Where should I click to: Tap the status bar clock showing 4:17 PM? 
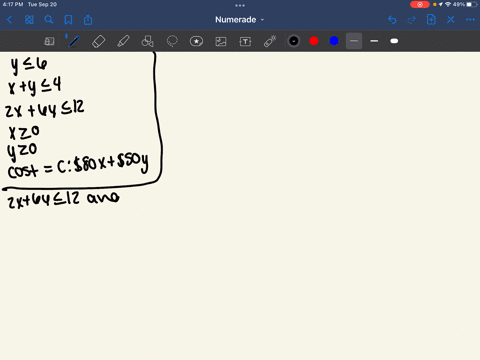pyautogui.click(x=13, y=4)
